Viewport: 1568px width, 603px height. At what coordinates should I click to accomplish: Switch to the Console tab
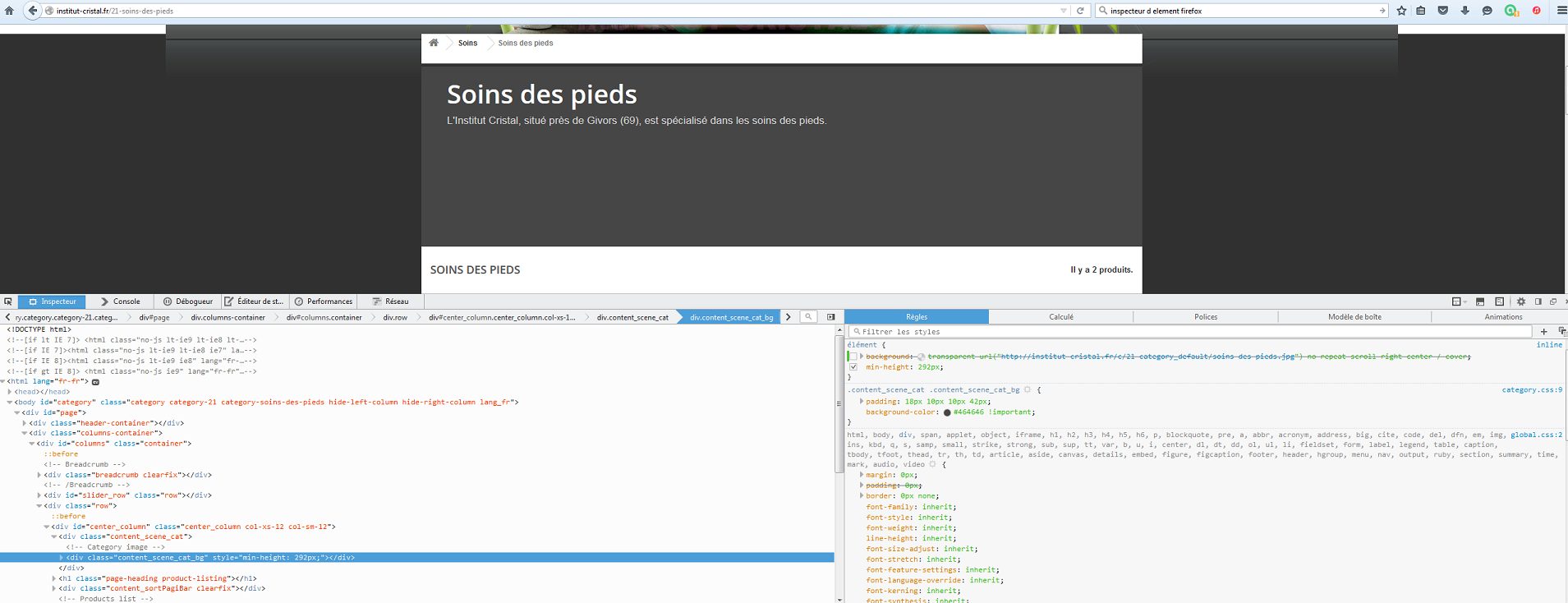point(120,301)
